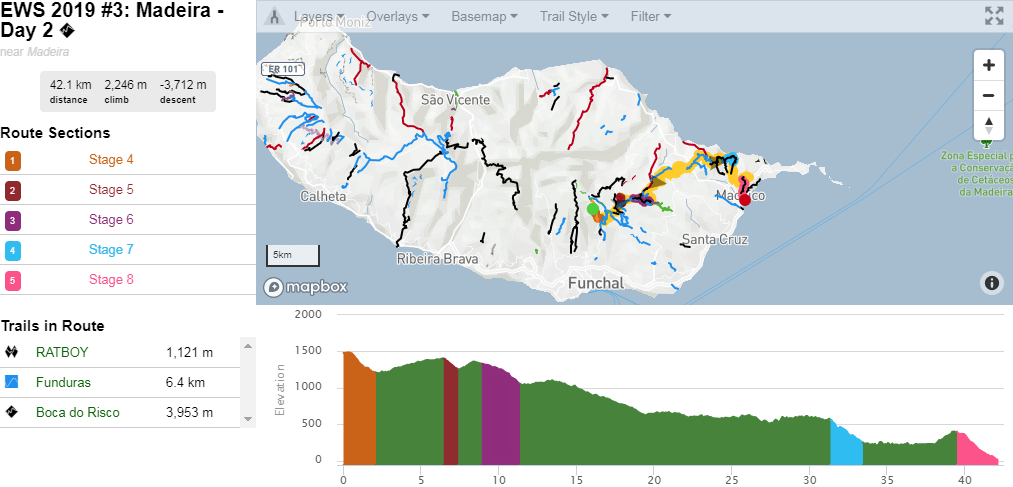
Task: Enter fullscreen map view
Action: click(x=993, y=16)
